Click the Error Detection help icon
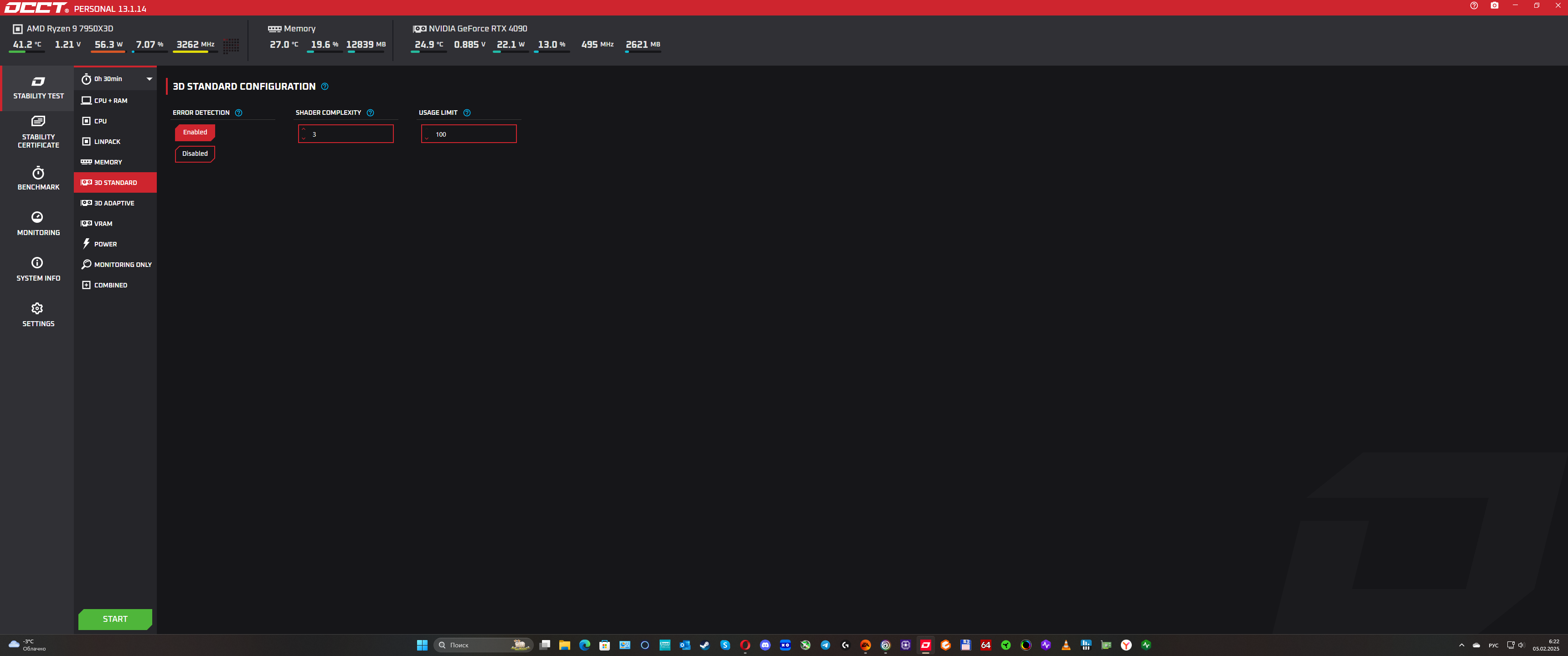Viewport: 1568px width, 656px height. 238,113
